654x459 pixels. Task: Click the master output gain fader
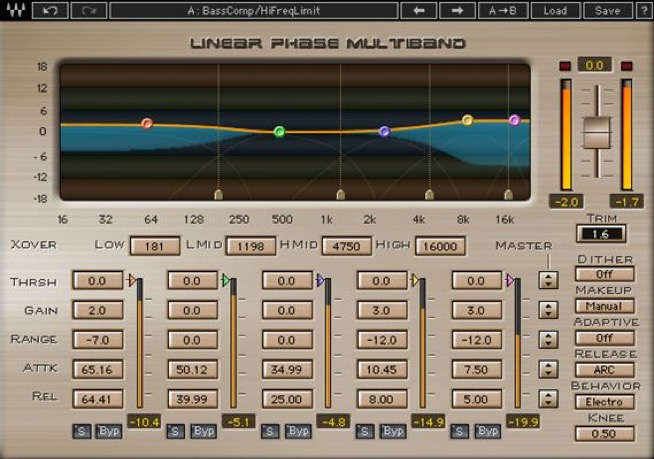point(597,131)
